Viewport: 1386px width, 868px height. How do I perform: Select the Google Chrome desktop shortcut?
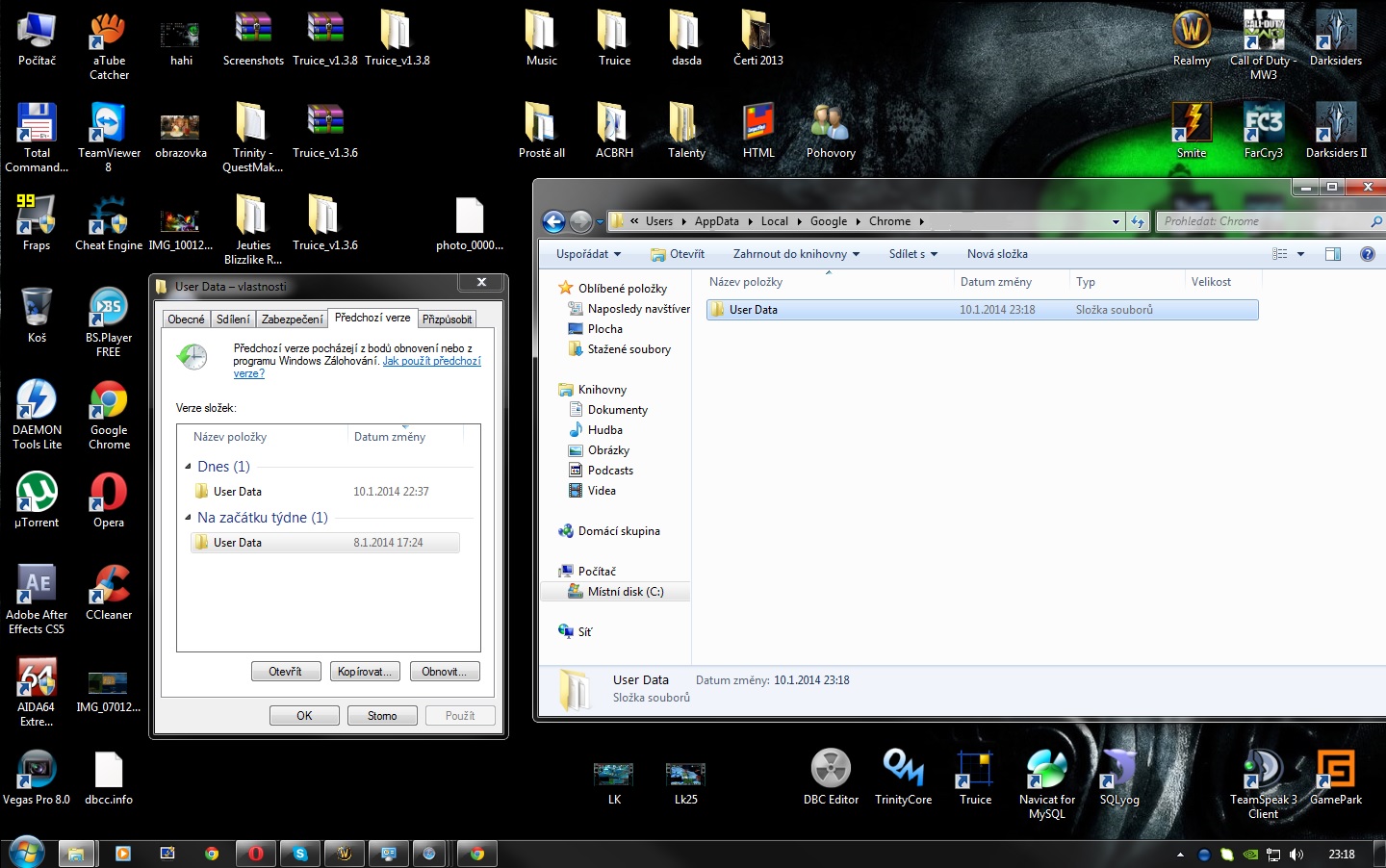[x=109, y=415]
